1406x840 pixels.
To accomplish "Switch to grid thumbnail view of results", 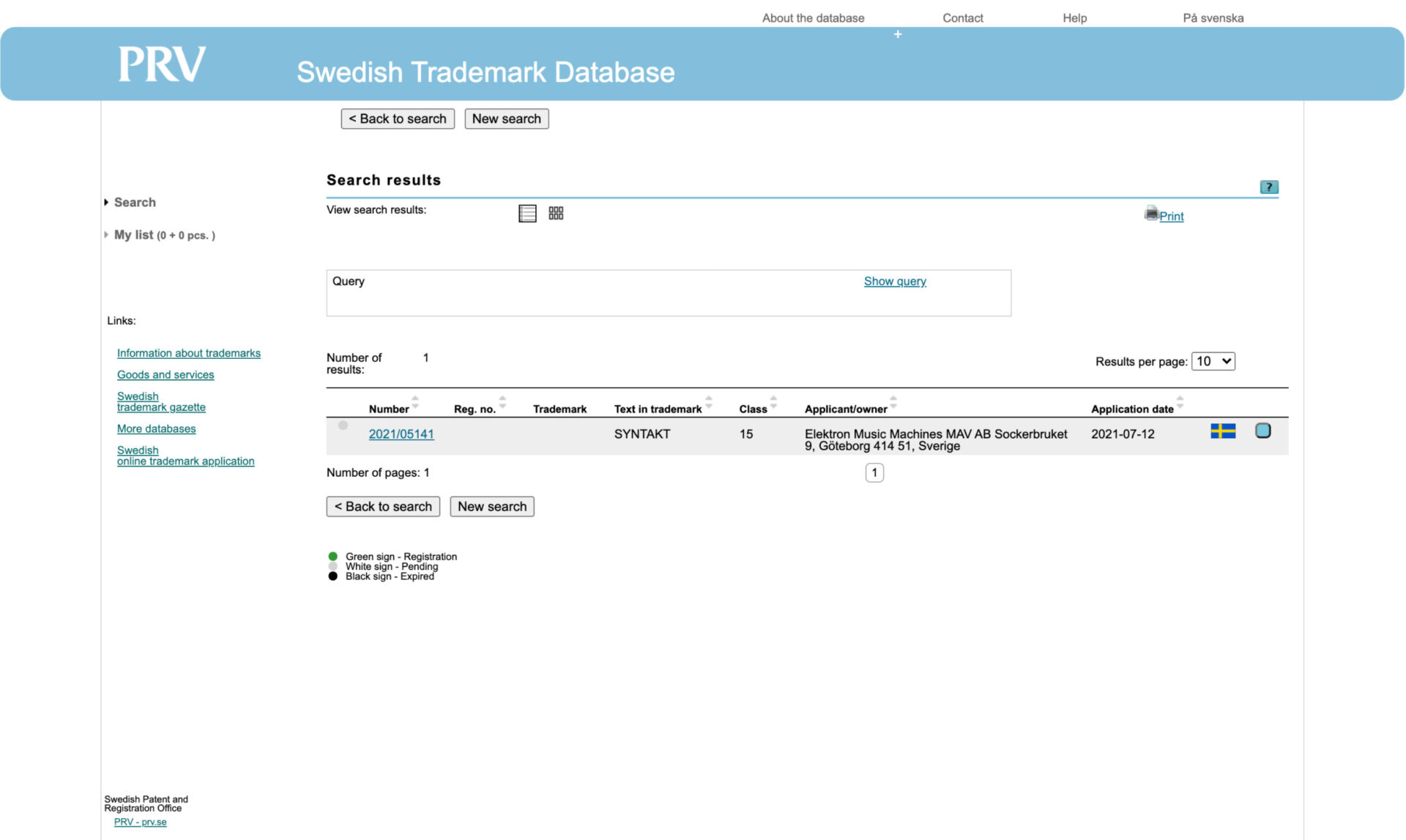I will click(556, 213).
